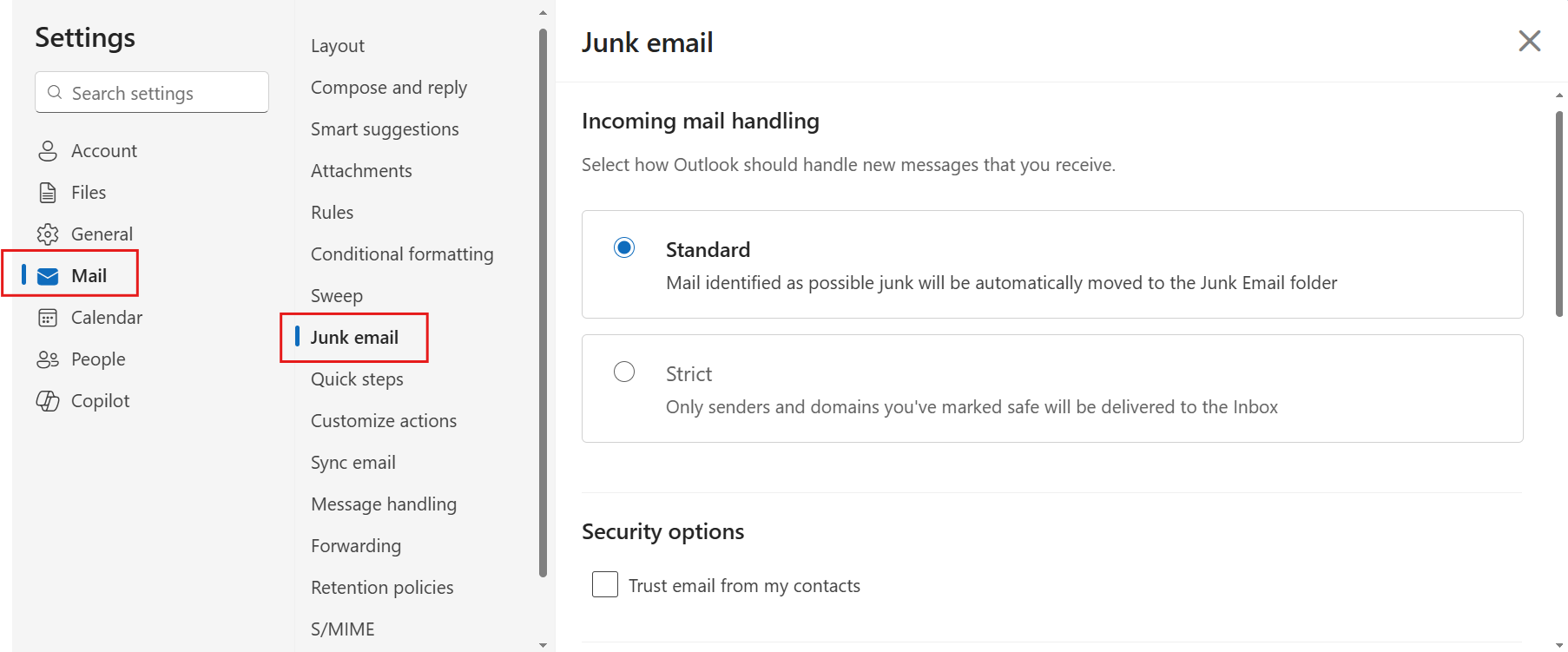The image size is (1568, 652).
Task: Select the Standard junk filter radio button
Action: click(x=624, y=248)
